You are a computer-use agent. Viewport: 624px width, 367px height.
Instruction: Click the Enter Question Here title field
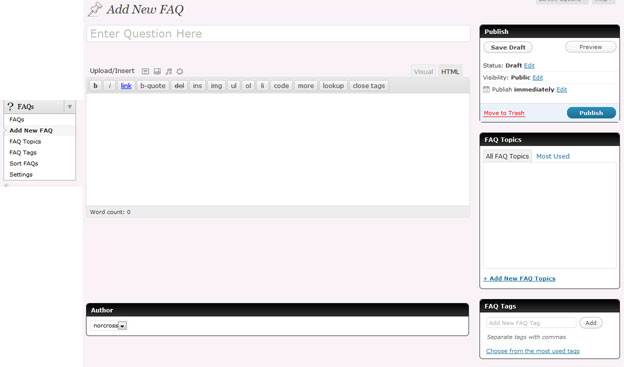point(278,34)
